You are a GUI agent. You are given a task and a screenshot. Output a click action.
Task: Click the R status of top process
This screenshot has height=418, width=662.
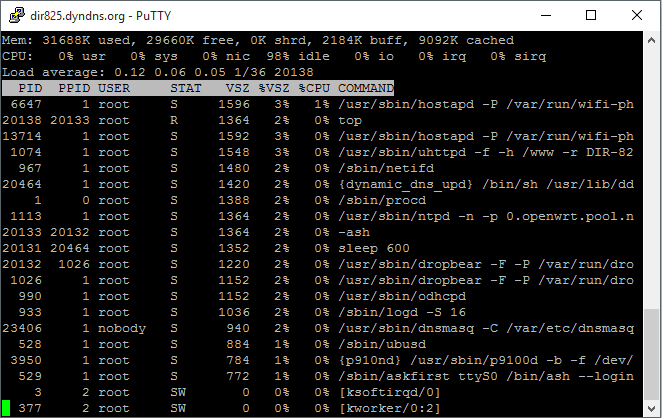(x=174, y=120)
